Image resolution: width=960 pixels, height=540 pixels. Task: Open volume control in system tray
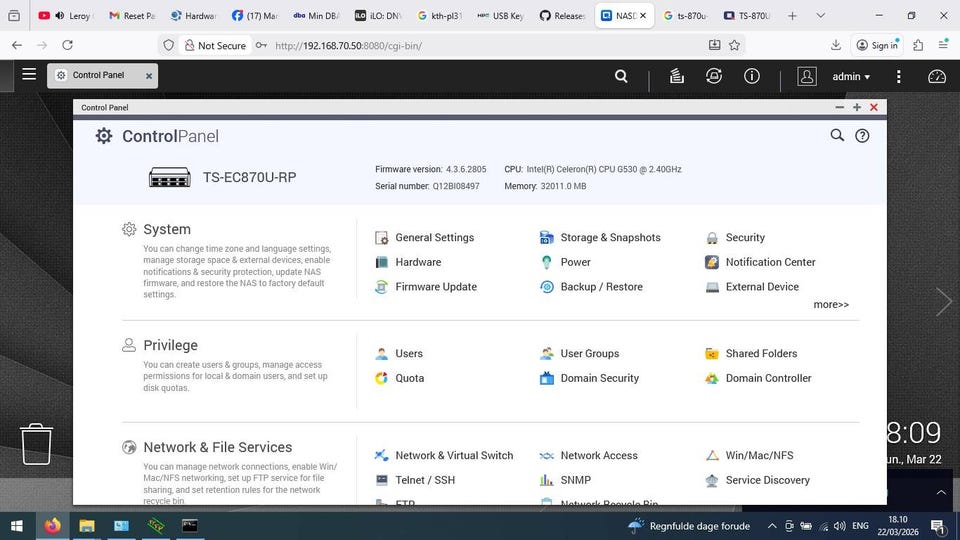(x=840, y=526)
